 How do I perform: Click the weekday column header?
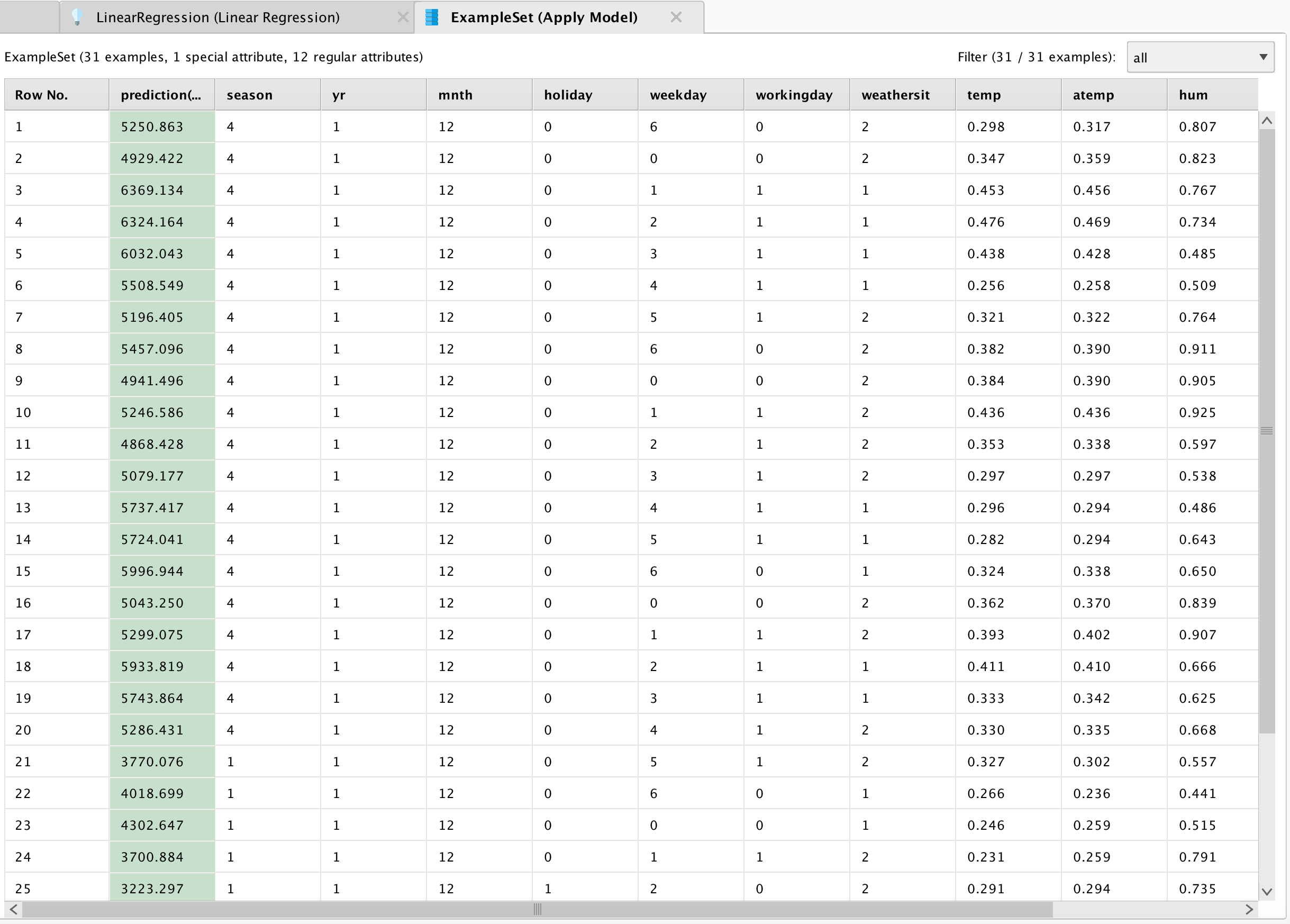[691, 94]
